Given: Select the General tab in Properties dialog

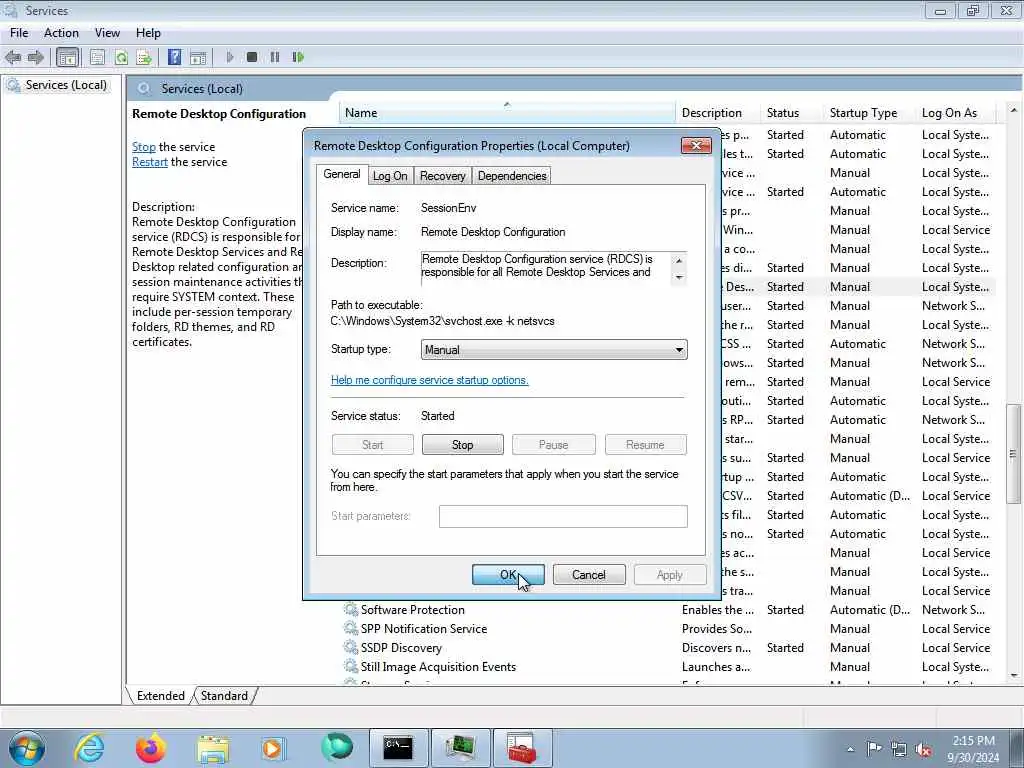Looking at the screenshot, I should (x=342, y=174).
